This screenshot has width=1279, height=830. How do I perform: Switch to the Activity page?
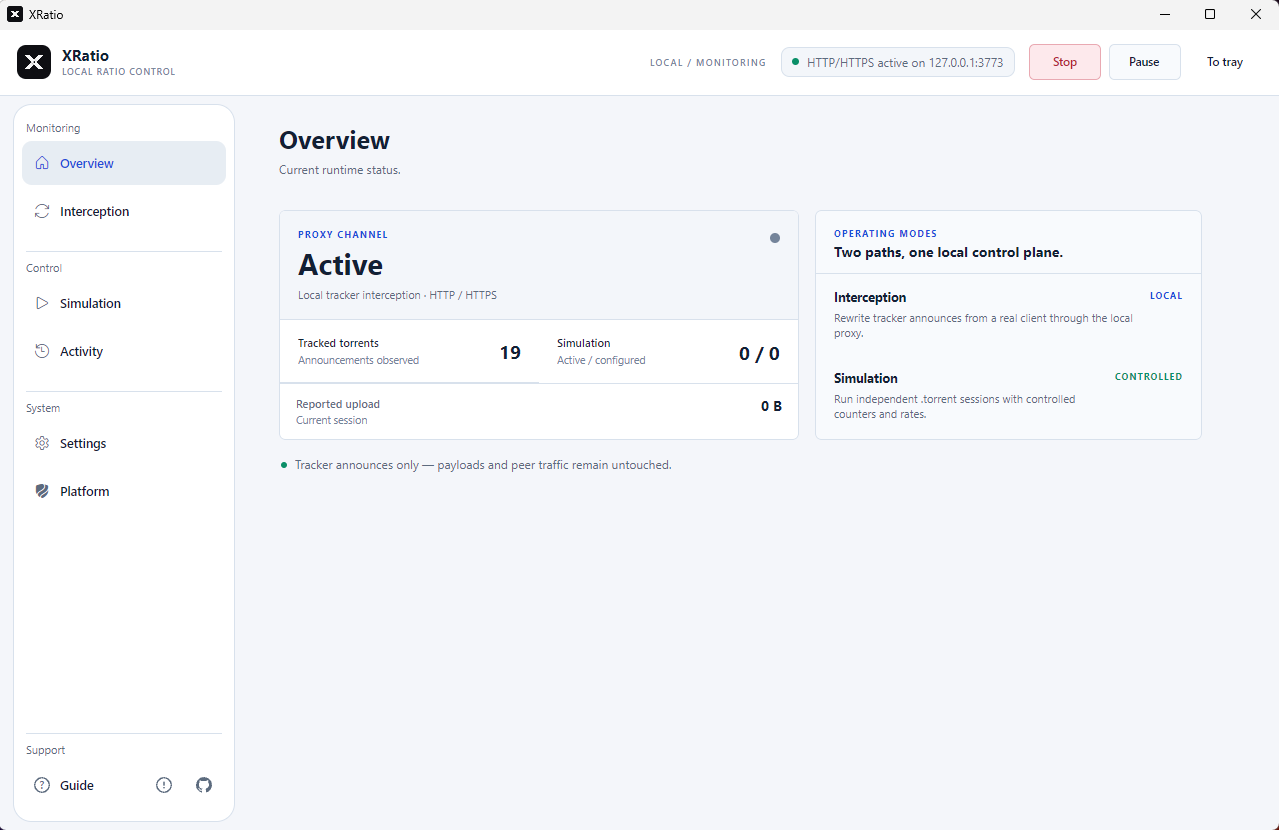pyautogui.click(x=124, y=351)
